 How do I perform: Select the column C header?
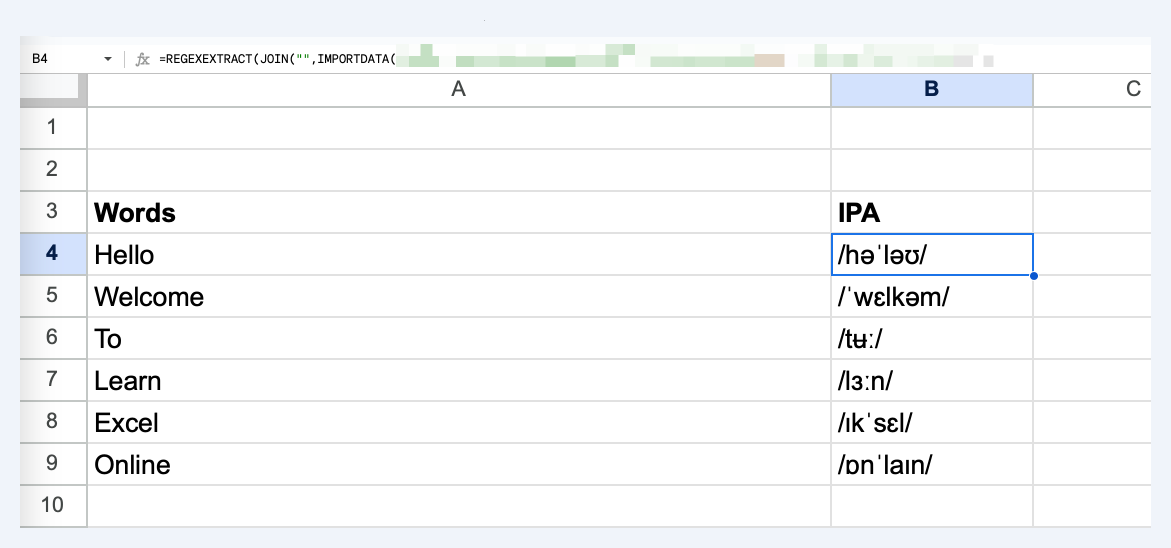1092,90
